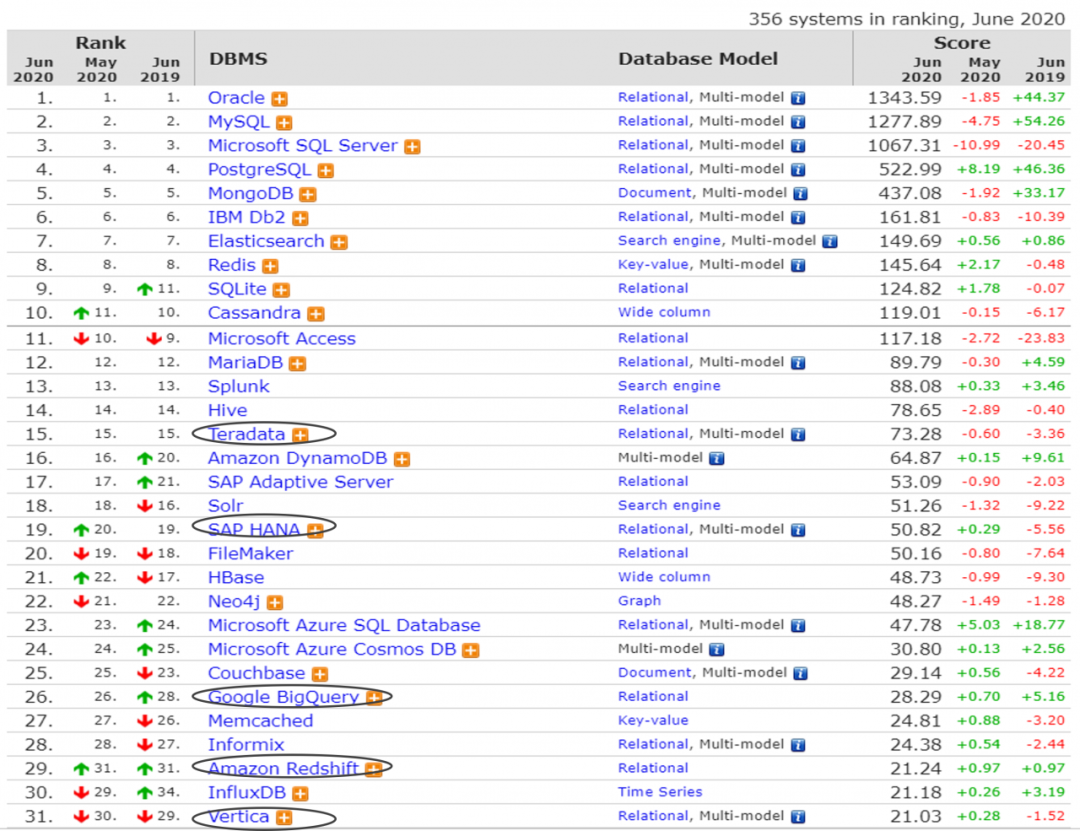Open the Google BigQuery link
The height and width of the screenshot is (831, 1080).
284,697
